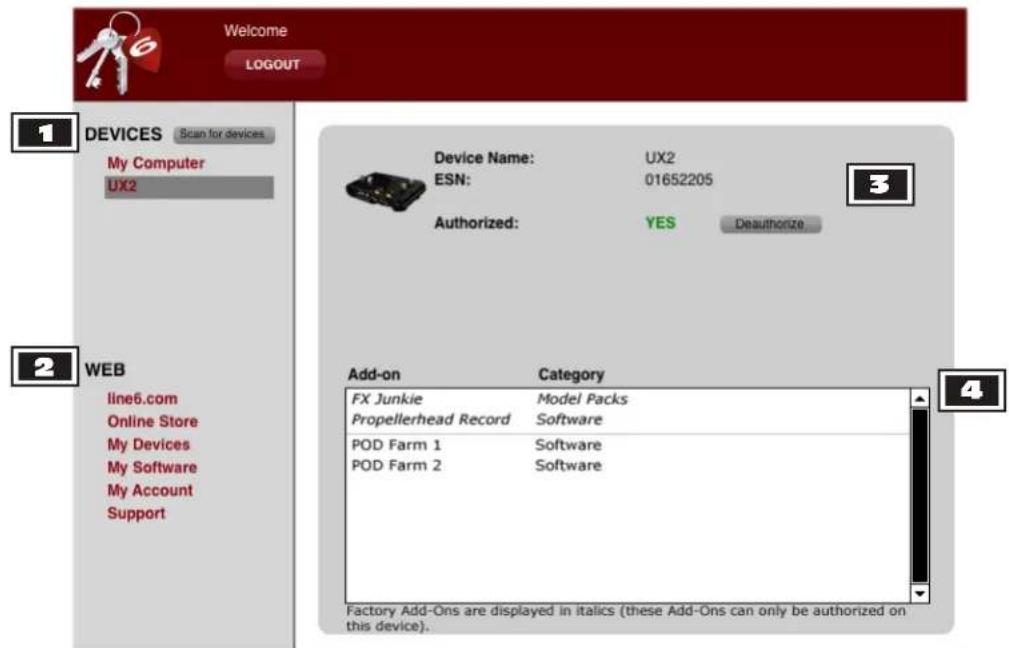Click the Add-on column header
The width and height of the screenshot is (1009, 648).
tap(374, 375)
